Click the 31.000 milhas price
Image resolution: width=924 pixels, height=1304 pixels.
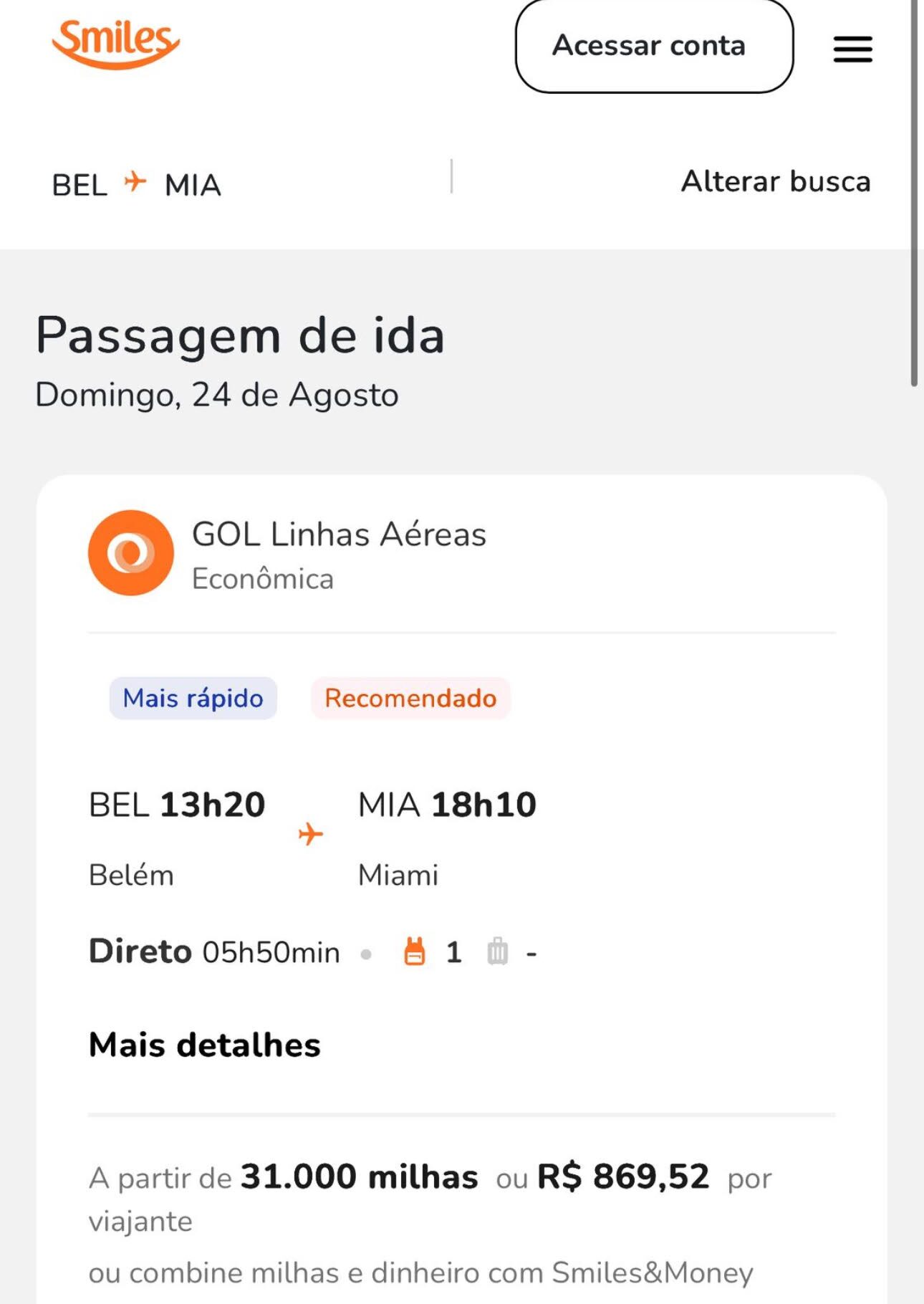(x=359, y=1177)
